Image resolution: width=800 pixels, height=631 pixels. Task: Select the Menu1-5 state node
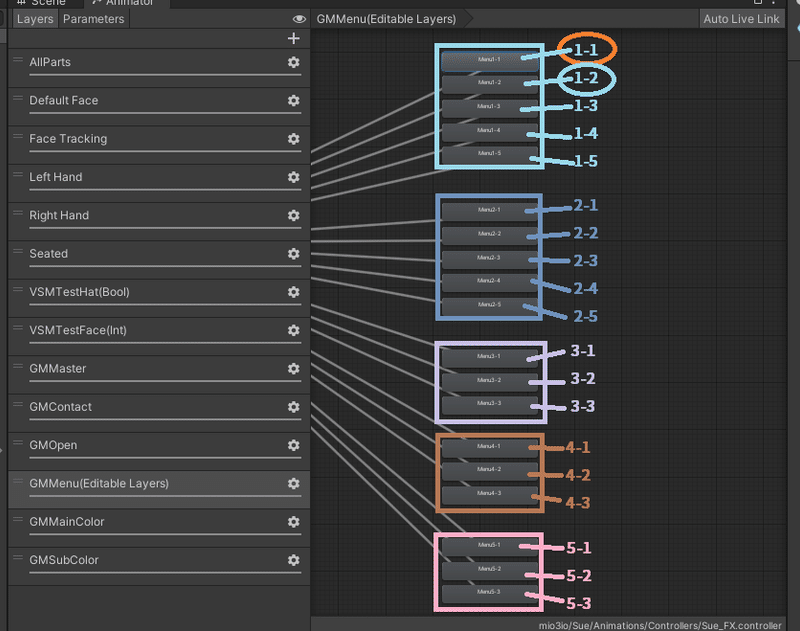[490, 154]
